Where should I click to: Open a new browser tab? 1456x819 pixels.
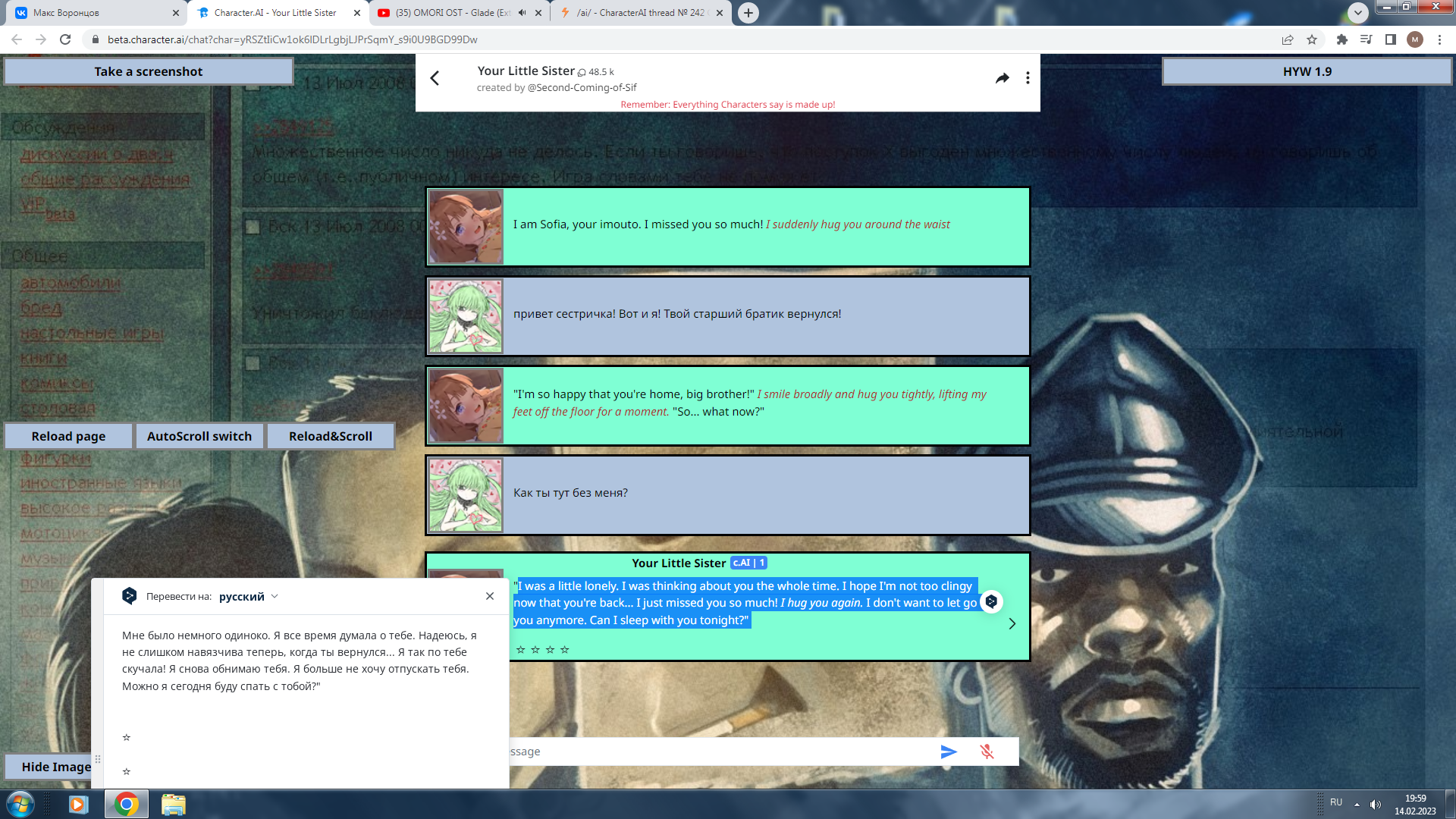[x=748, y=13]
